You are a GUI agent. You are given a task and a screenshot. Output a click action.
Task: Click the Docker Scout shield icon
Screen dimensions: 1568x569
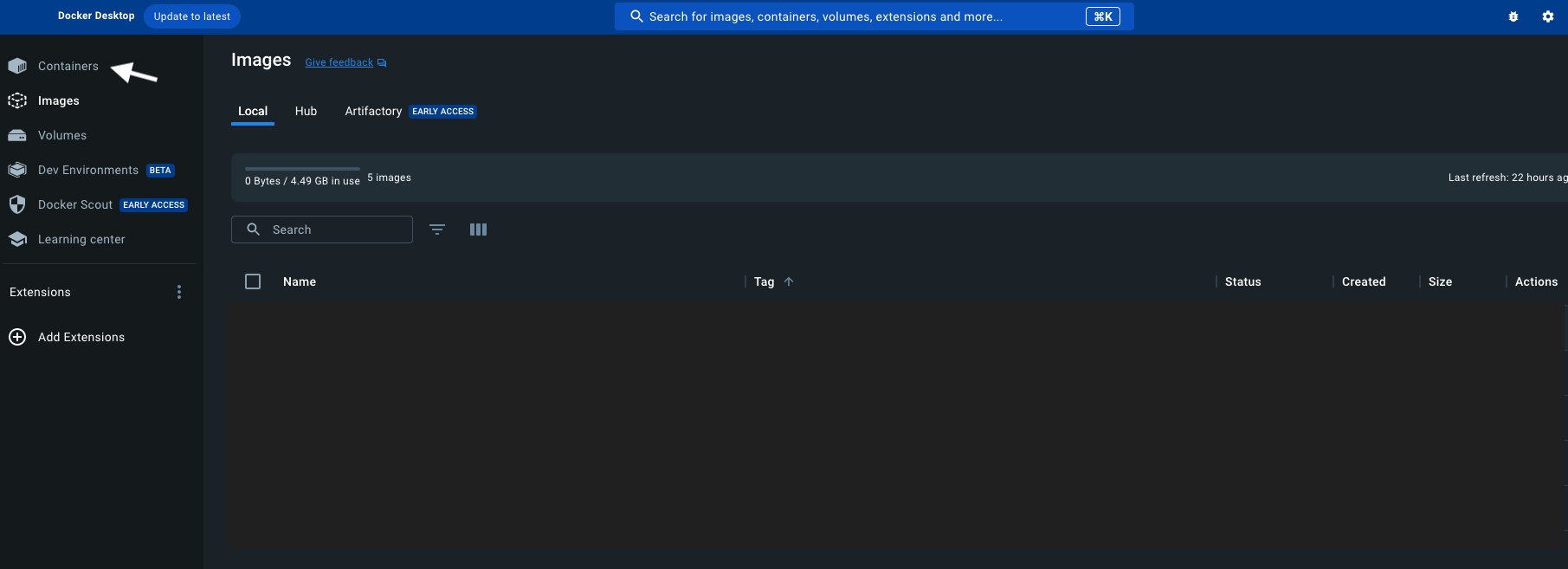(17, 205)
